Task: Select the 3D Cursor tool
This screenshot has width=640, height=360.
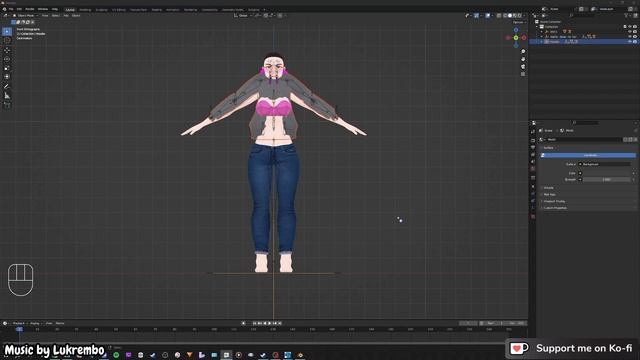Action: click(x=7, y=40)
